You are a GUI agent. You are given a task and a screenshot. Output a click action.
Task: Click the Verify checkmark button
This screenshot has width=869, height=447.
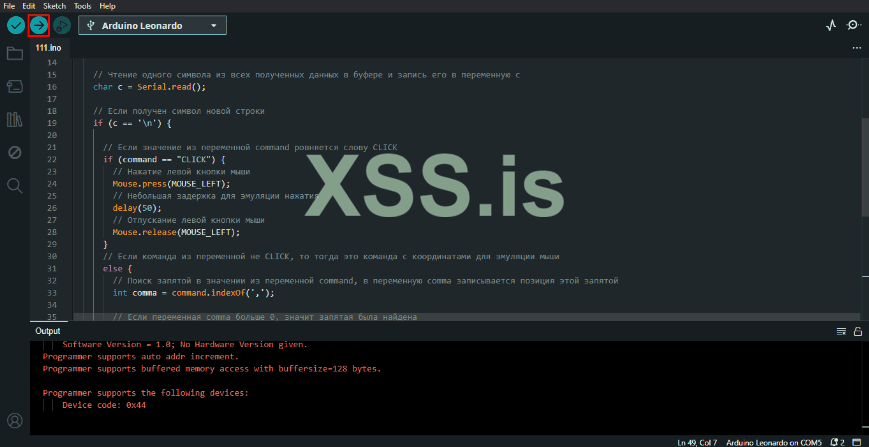tap(16, 25)
